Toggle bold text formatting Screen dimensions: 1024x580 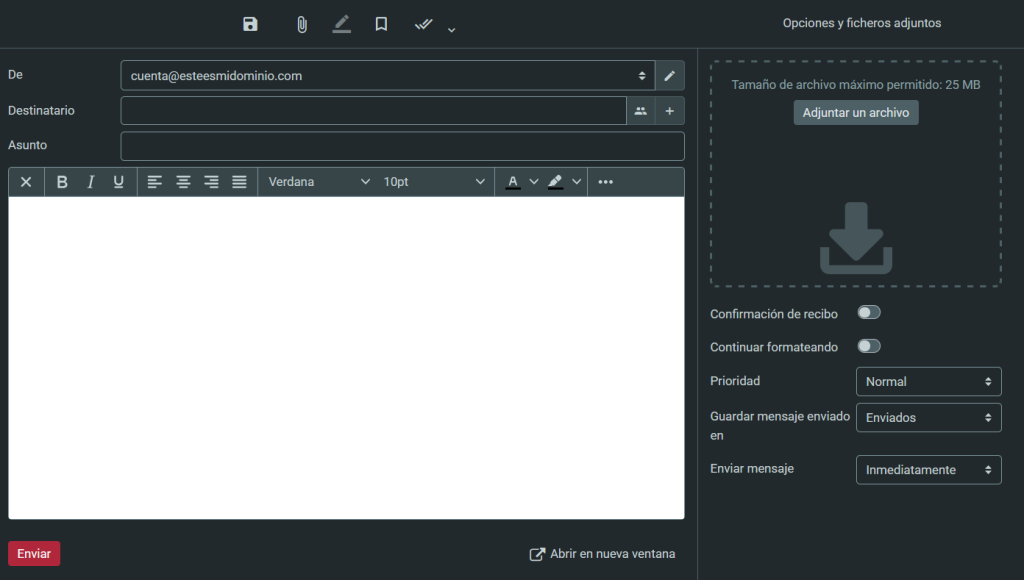[x=62, y=182]
